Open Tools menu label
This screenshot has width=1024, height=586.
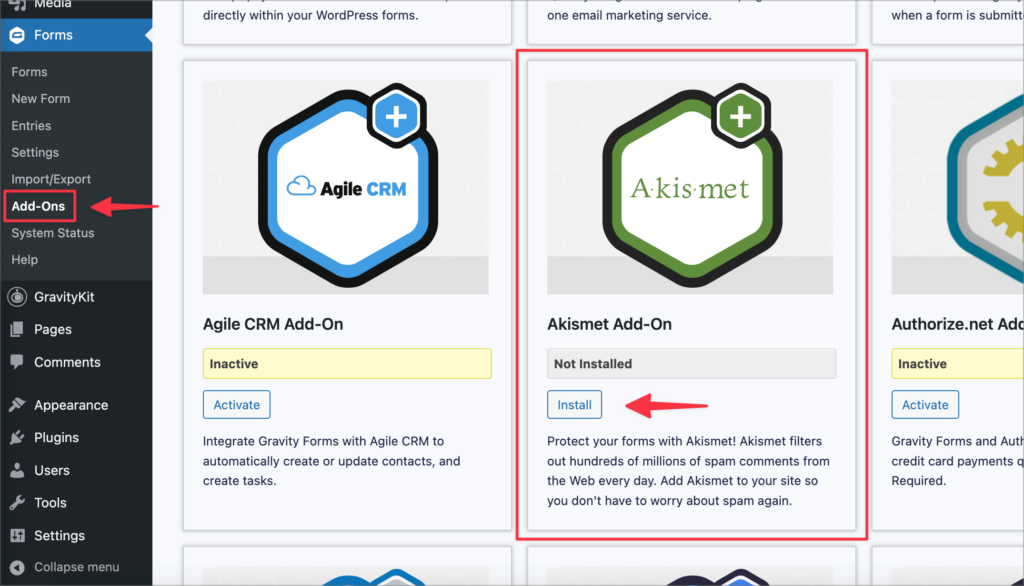[x=50, y=503]
